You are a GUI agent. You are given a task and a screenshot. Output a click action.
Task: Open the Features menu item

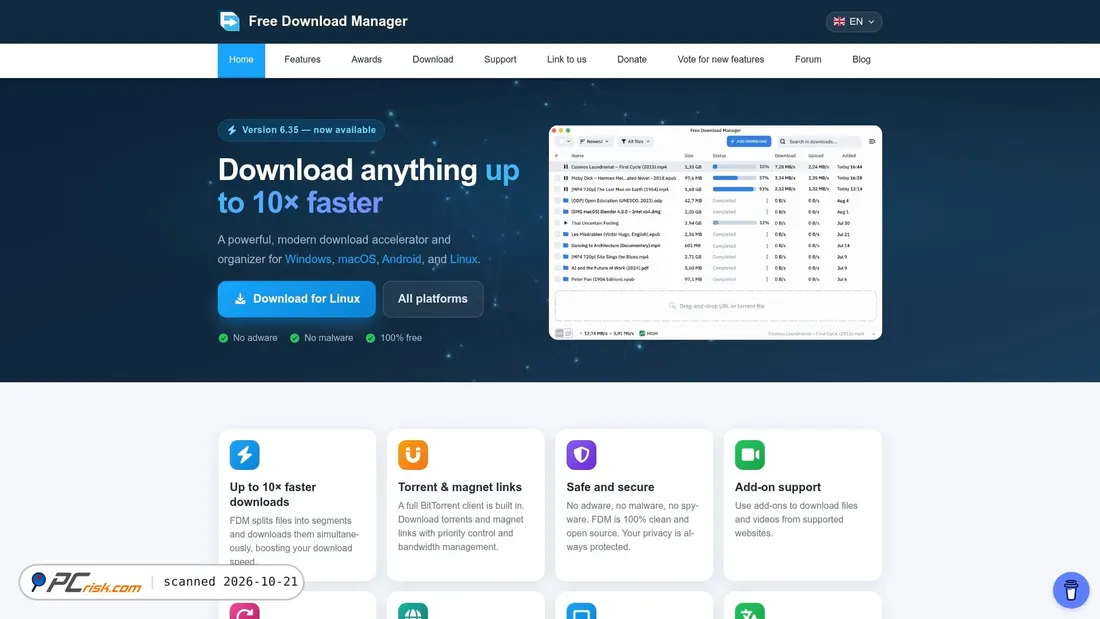coord(302,60)
